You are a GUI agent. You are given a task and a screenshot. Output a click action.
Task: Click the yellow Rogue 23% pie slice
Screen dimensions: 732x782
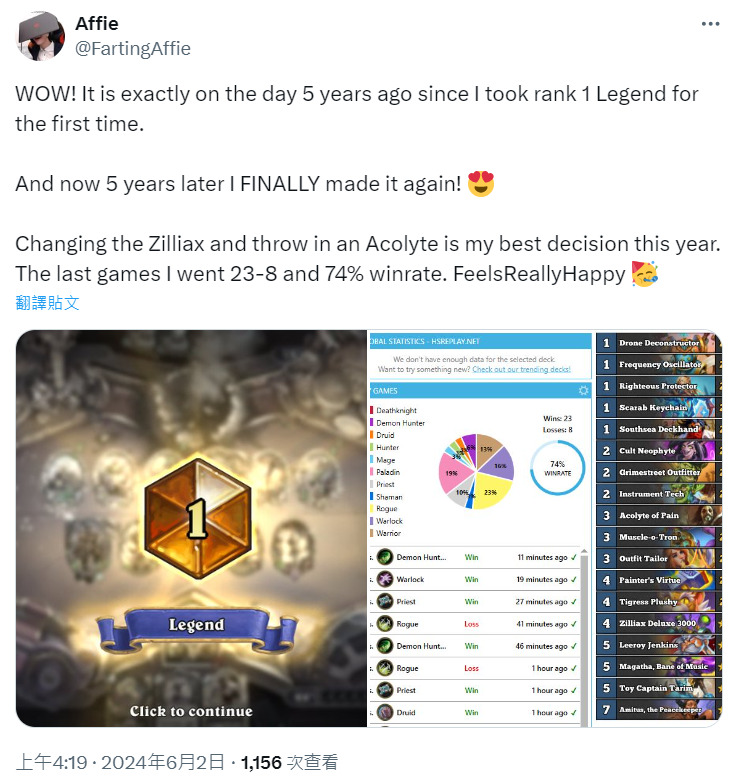tap(491, 491)
